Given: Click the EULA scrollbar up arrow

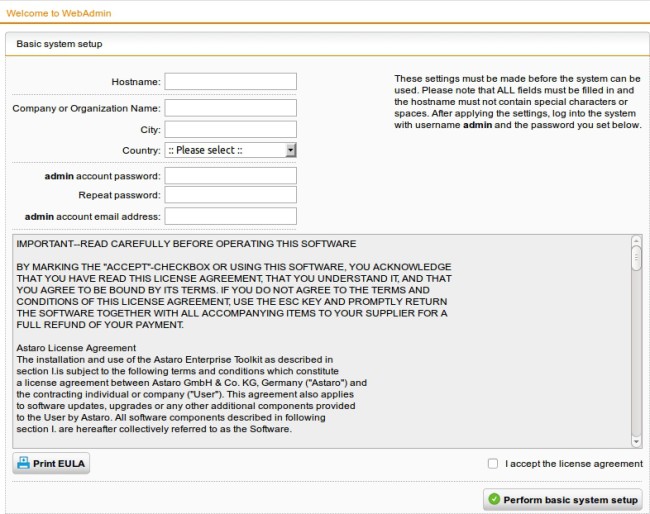Looking at the screenshot, I should [x=636, y=241].
